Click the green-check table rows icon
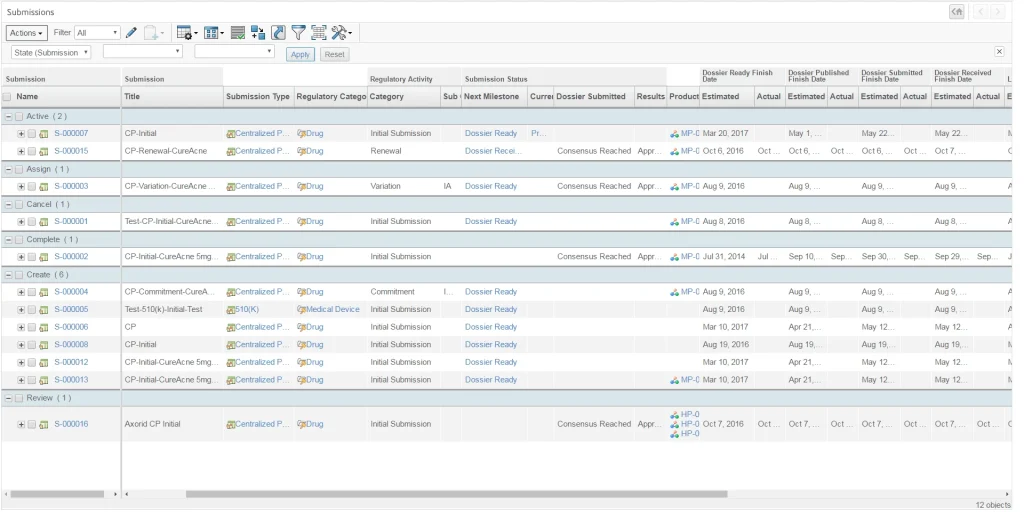 click(238, 33)
